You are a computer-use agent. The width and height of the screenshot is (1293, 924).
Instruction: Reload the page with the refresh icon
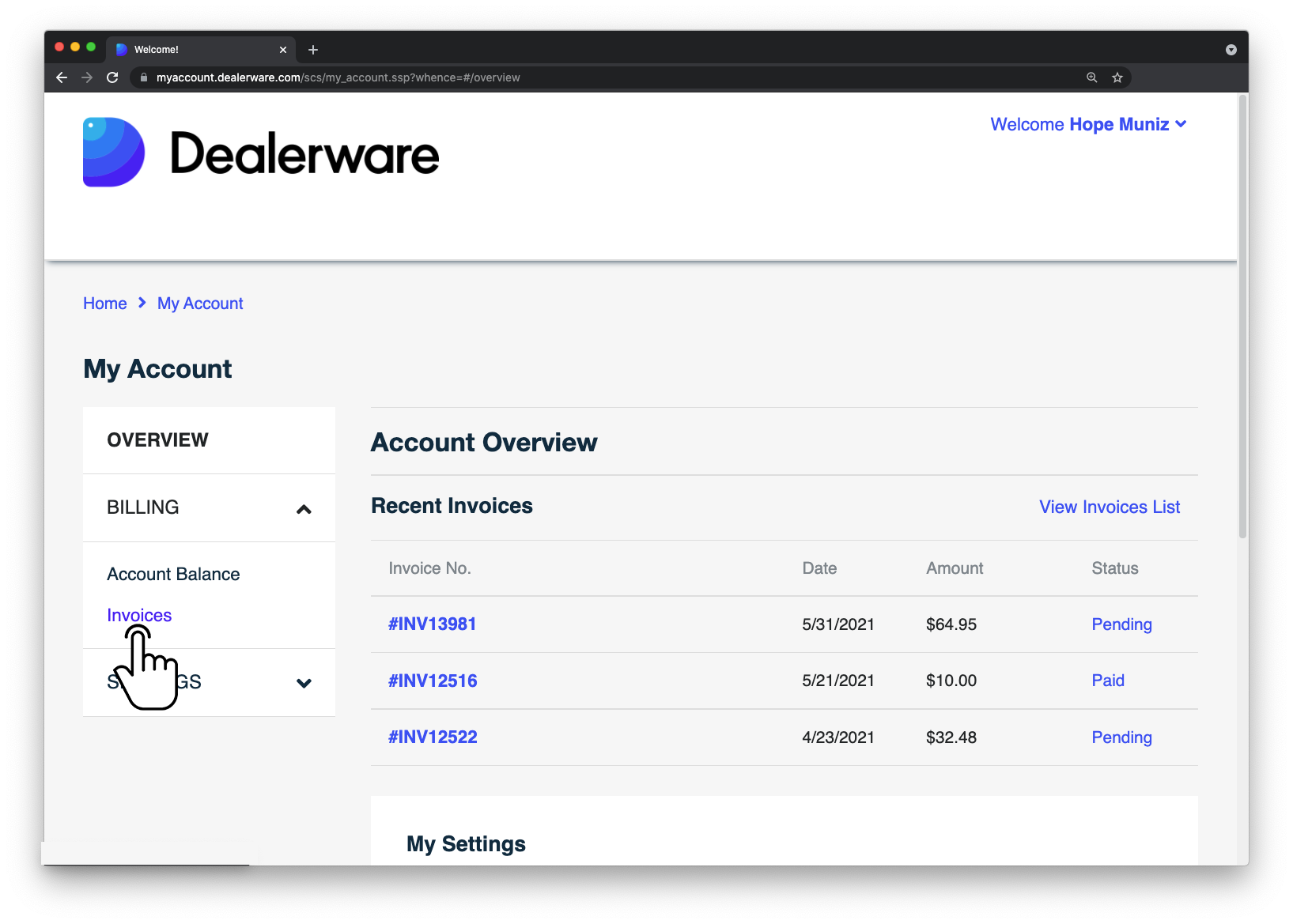pyautogui.click(x=112, y=77)
